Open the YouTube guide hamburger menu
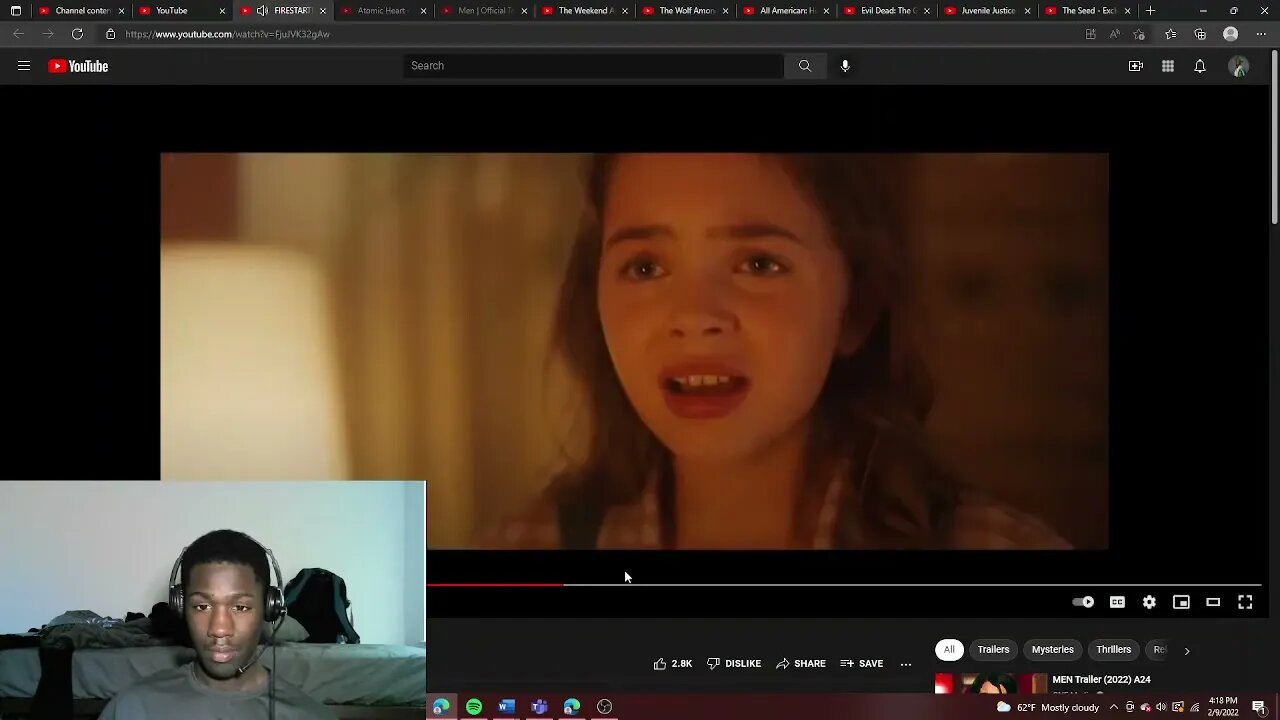This screenshot has width=1280, height=720. [x=24, y=66]
